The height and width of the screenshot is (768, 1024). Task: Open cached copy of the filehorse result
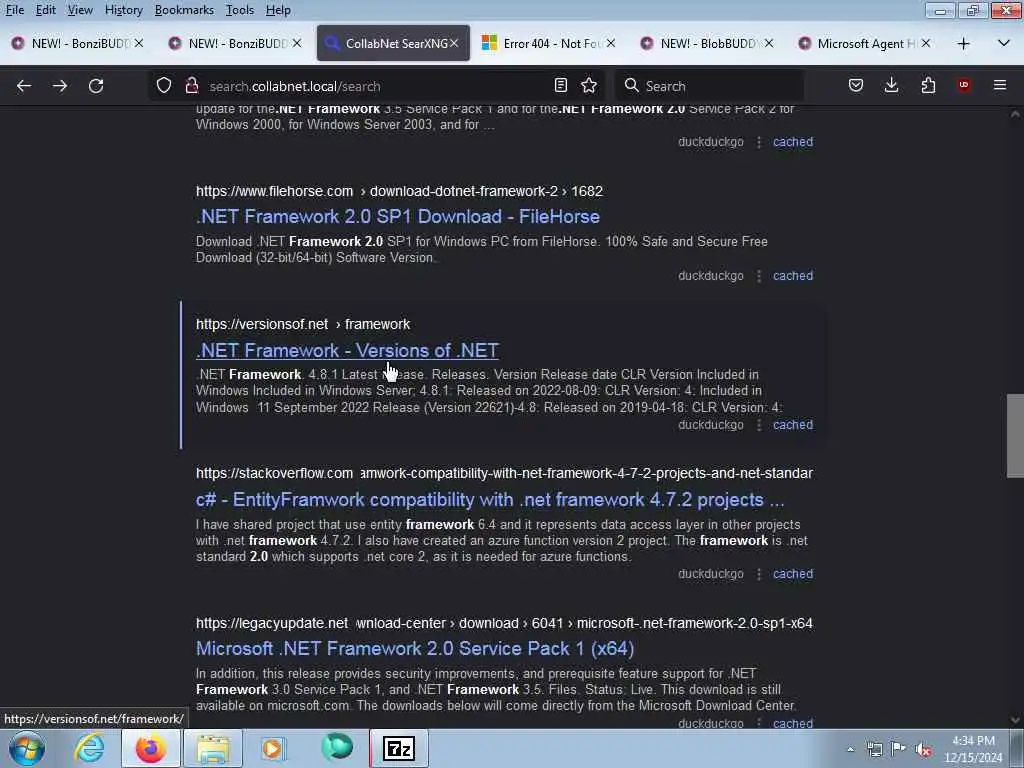793,276
